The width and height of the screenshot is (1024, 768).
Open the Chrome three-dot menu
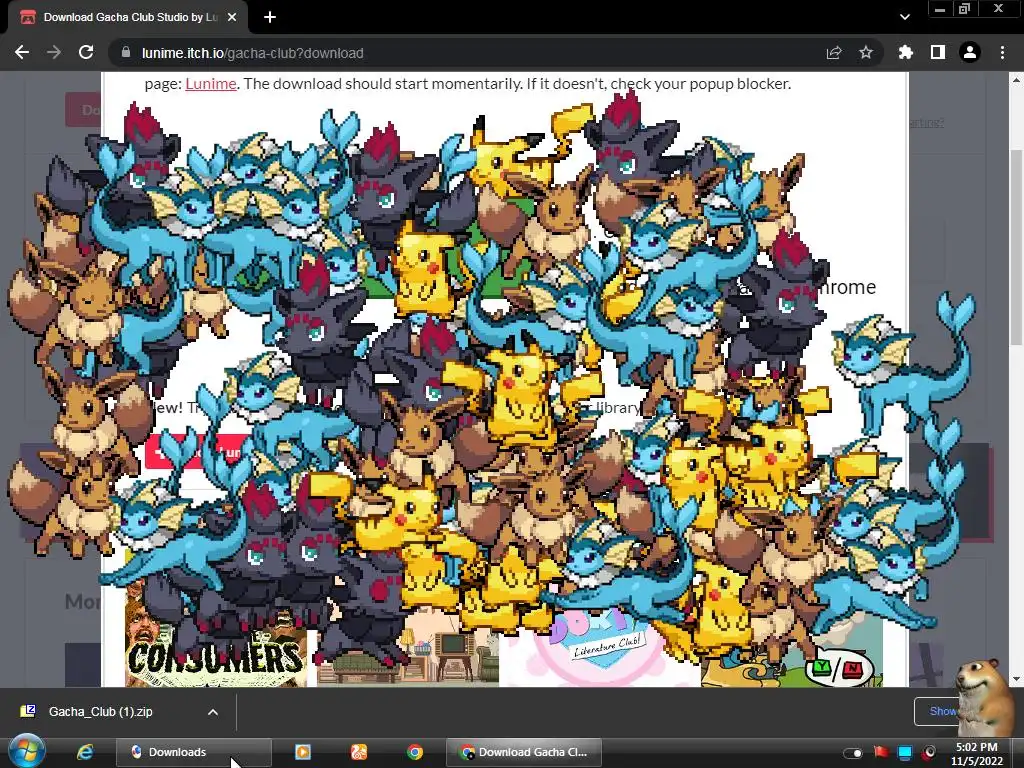pos(1002,53)
